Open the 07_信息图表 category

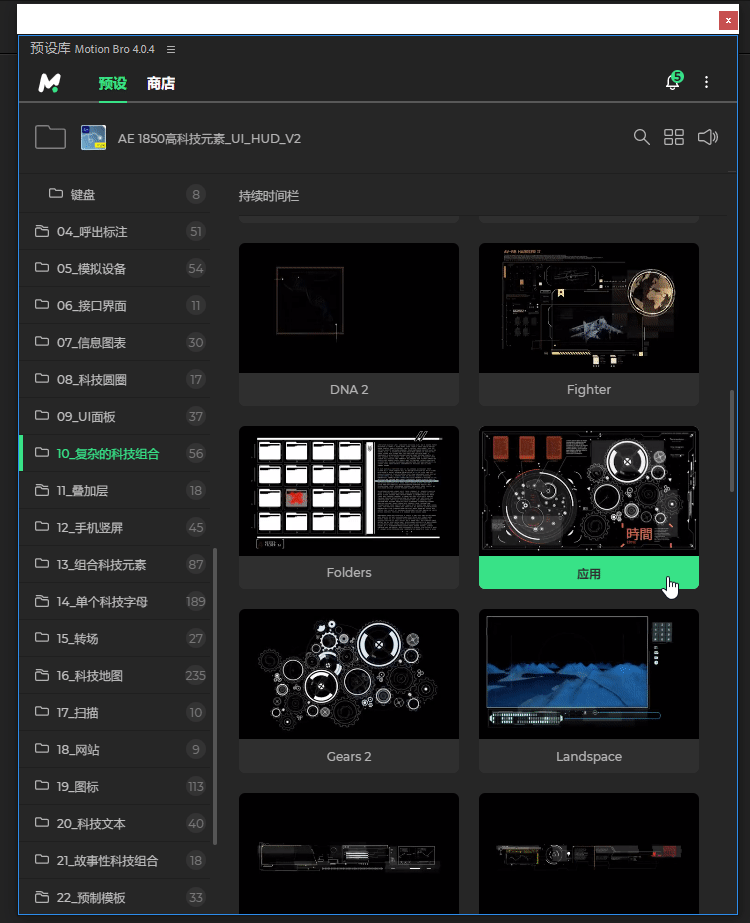coord(115,343)
